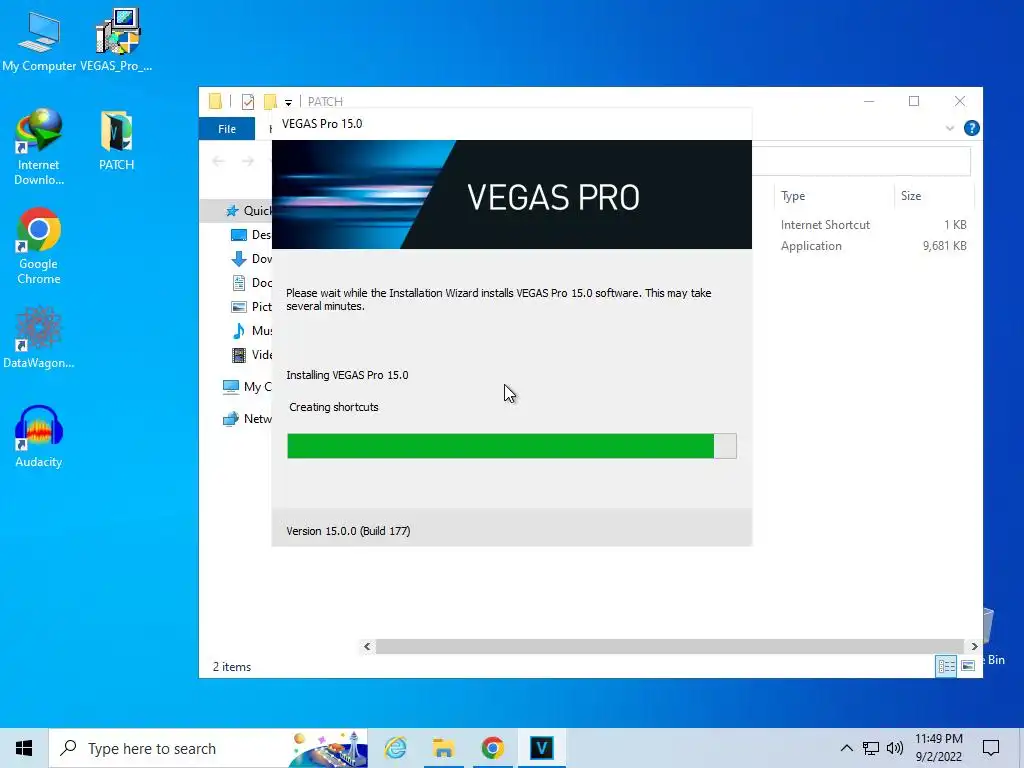This screenshot has height=768, width=1024.
Task: Open the notification center icon
Action: pyautogui.click(x=991, y=748)
